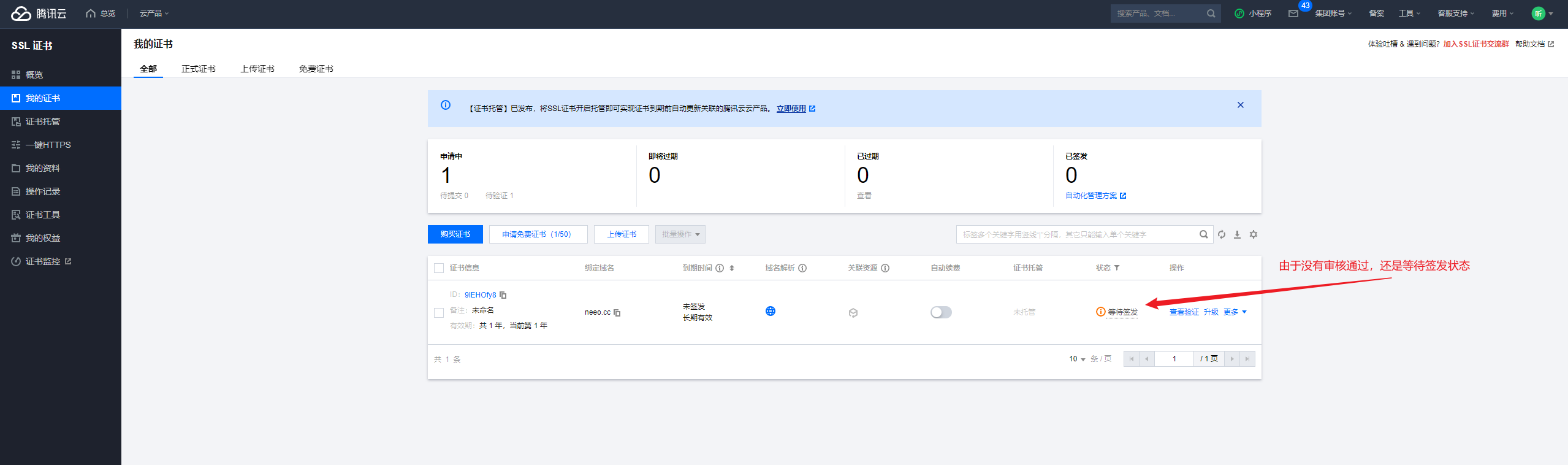Toggle auto-renewal switch for neeo.cc
Screen dimensions: 1568x465
[941, 312]
